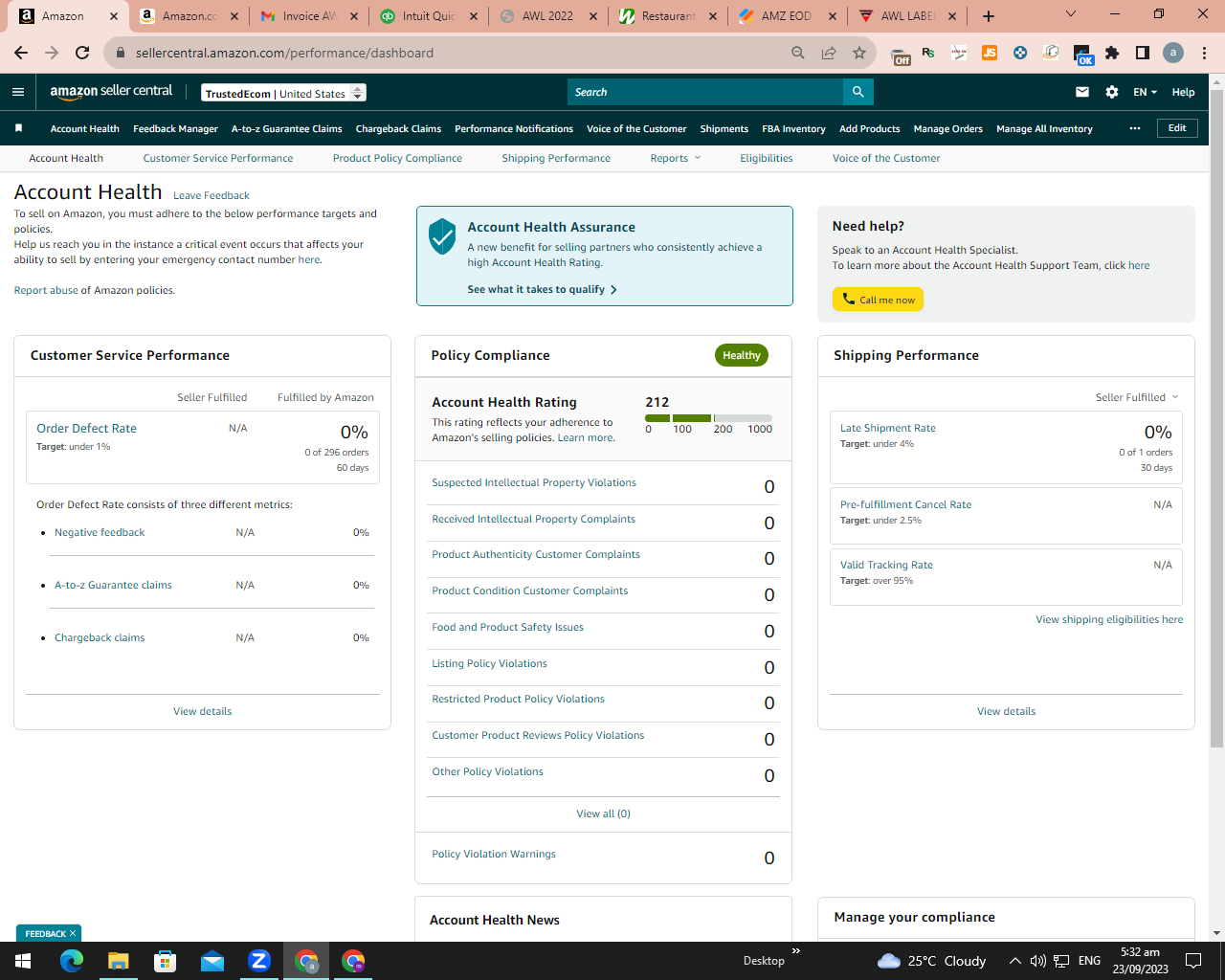Open Performance Notifications in the navigation bar
The height and width of the screenshot is (980, 1225).
click(x=514, y=128)
